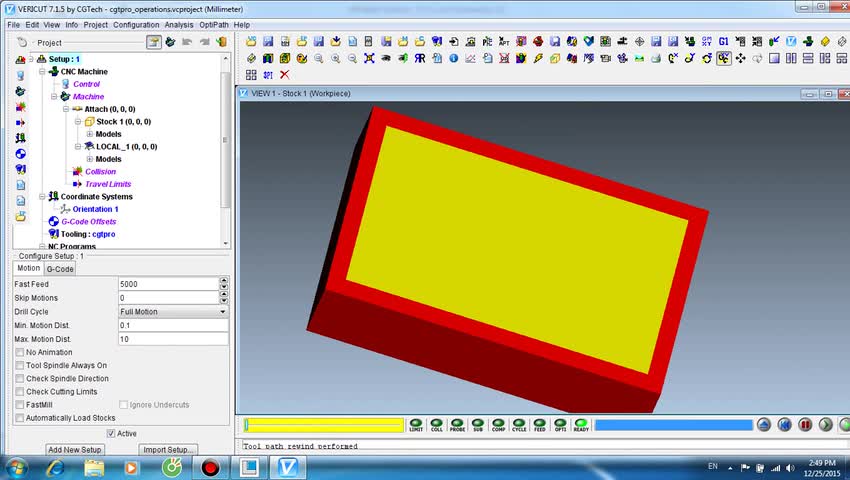Enable Check Cutting Limits checkbox
The width and height of the screenshot is (850, 480).
pyautogui.click(x=20, y=392)
